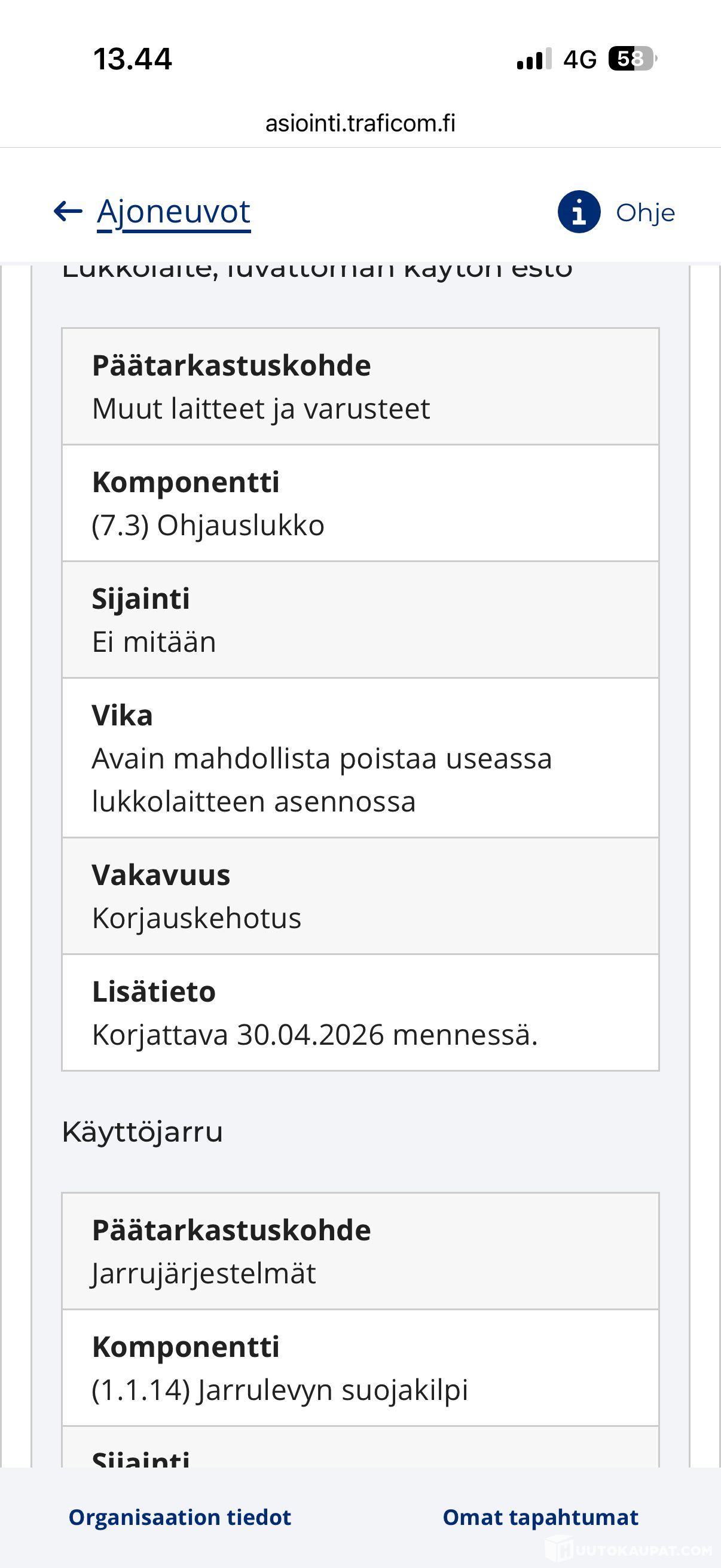
Task: Select the Sijainti Ei mitään row
Action: tap(360, 620)
